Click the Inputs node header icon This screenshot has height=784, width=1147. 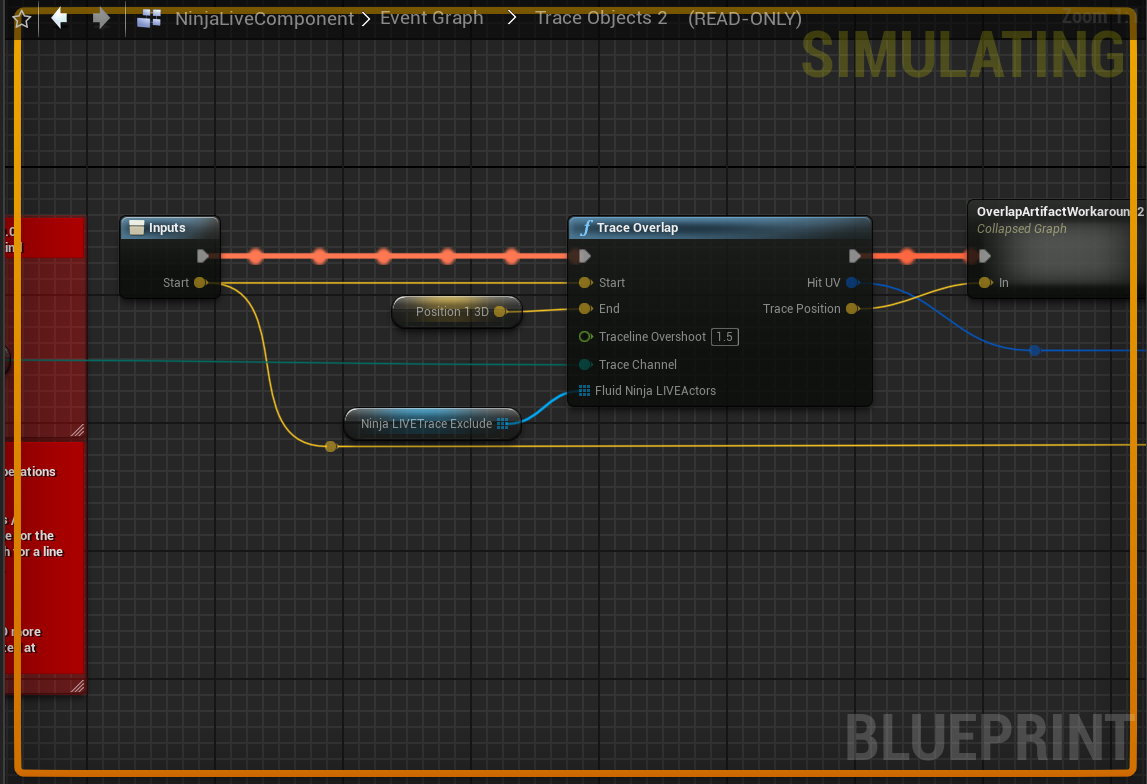137,228
